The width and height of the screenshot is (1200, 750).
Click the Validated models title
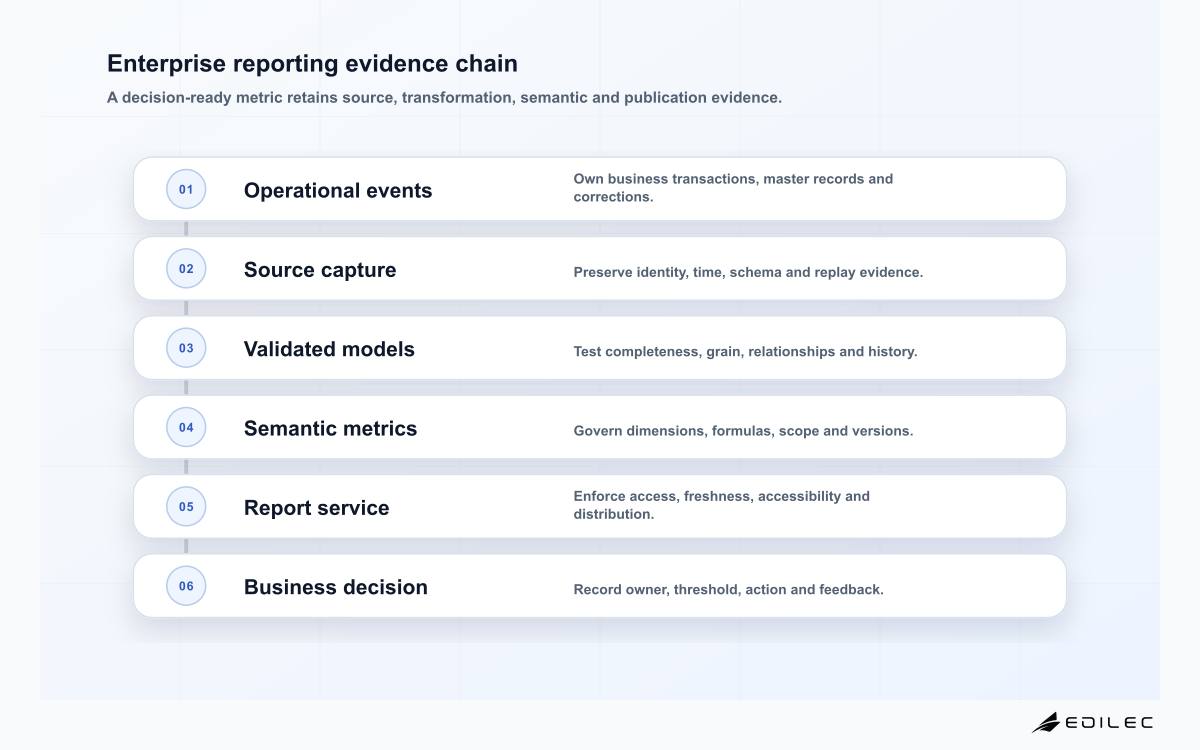point(329,349)
